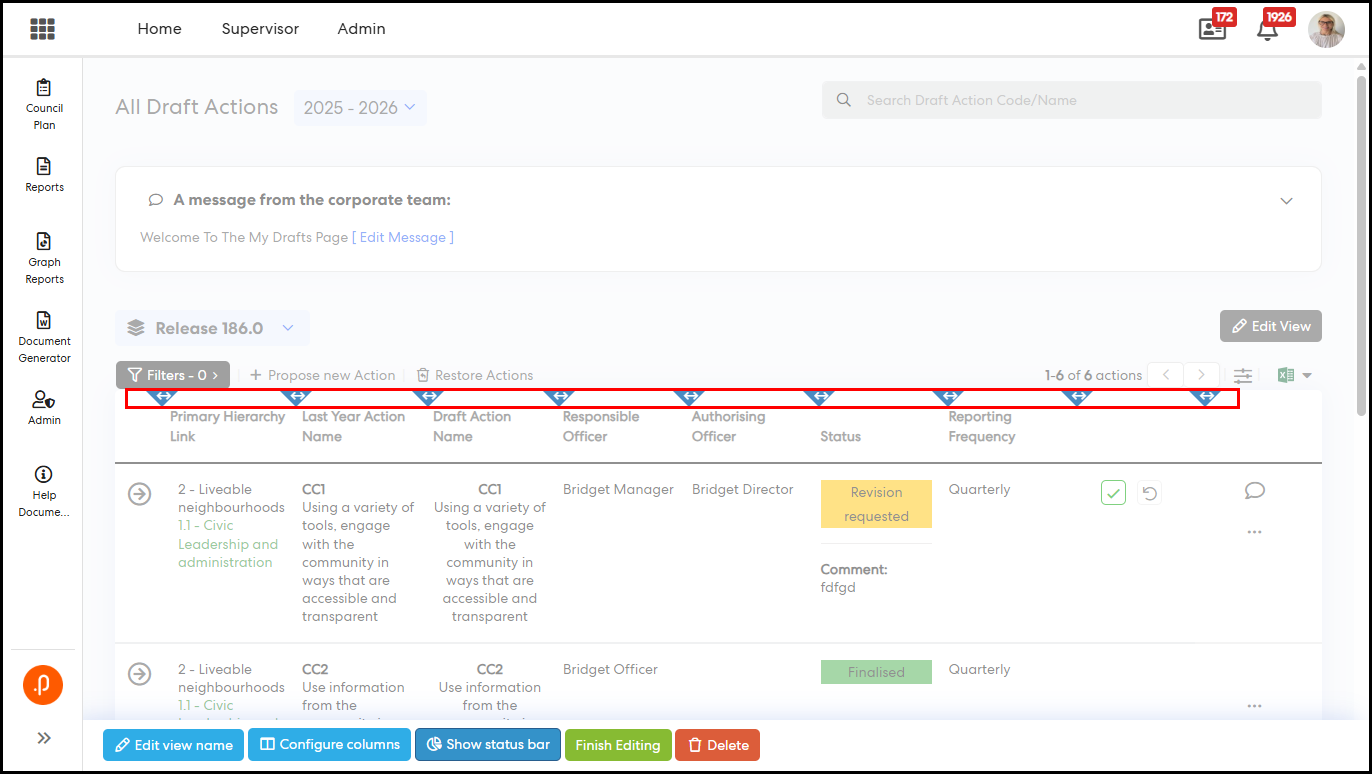Image resolution: width=1372 pixels, height=774 pixels.
Task: Collapse the corporate team message panel
Action: click(1286, 201)
